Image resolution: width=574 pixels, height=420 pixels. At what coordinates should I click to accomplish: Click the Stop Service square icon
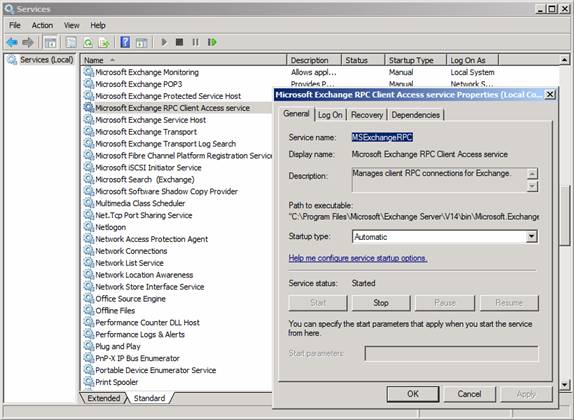tap(179, 42)
